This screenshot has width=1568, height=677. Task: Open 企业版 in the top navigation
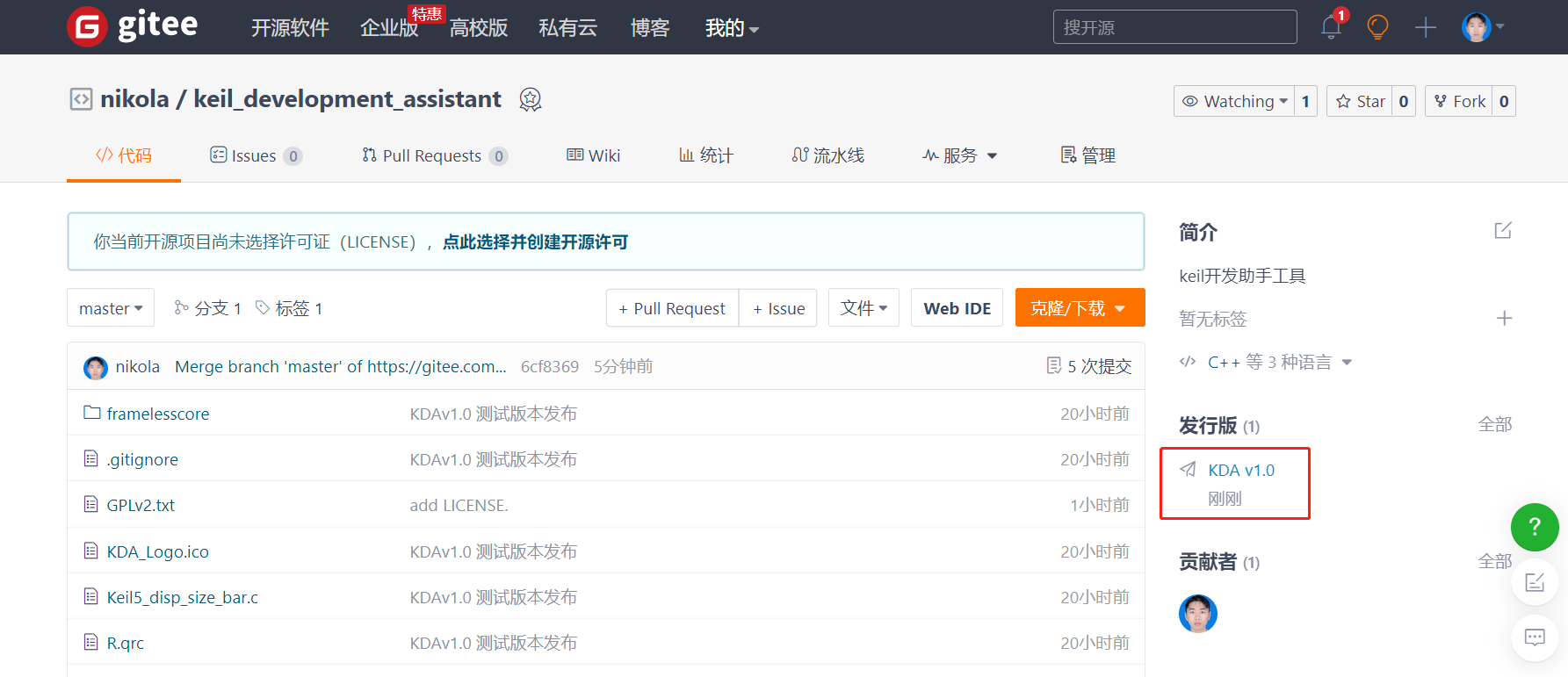[389, 28]
